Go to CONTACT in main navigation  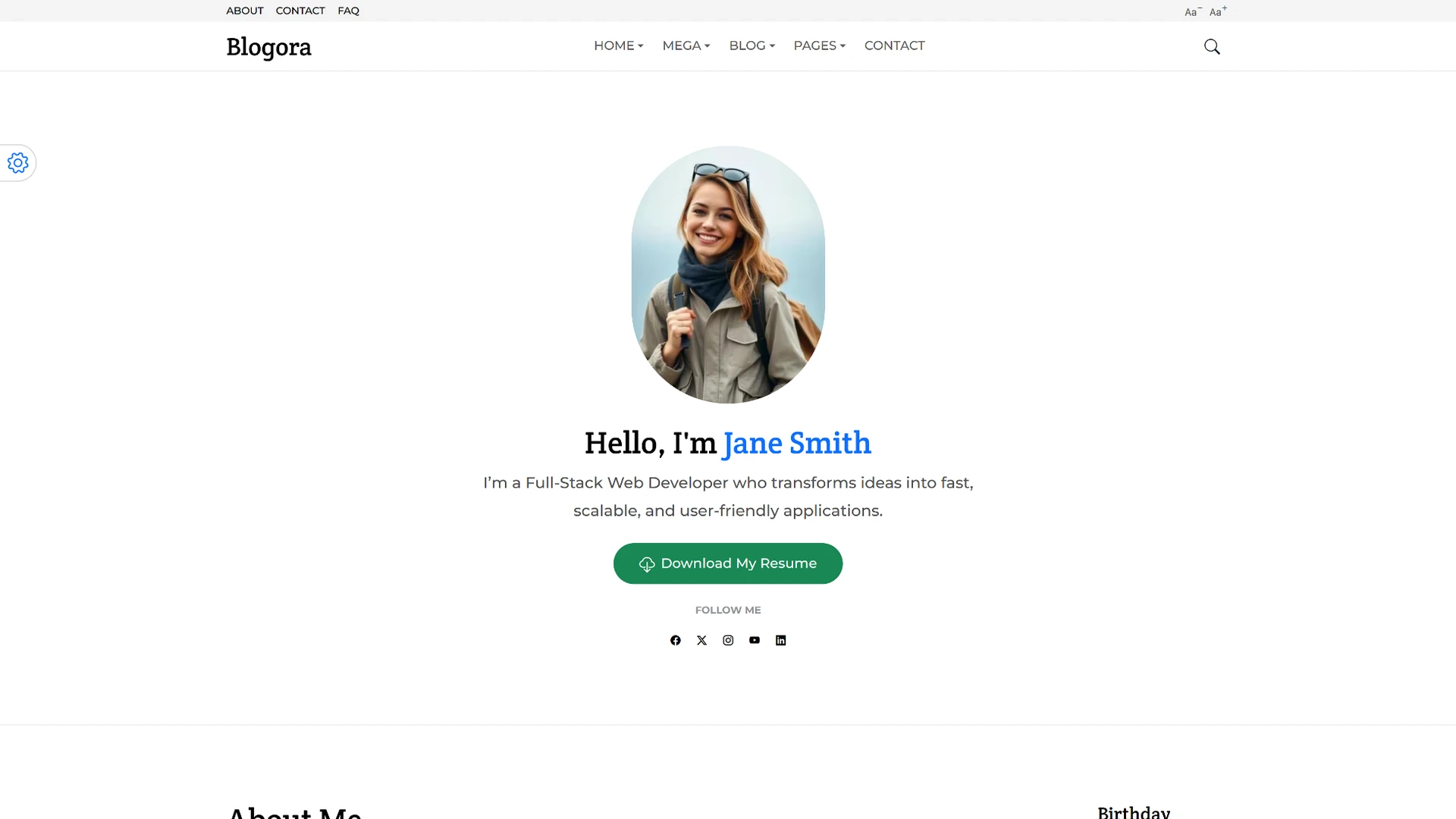[x=895, y=45]
